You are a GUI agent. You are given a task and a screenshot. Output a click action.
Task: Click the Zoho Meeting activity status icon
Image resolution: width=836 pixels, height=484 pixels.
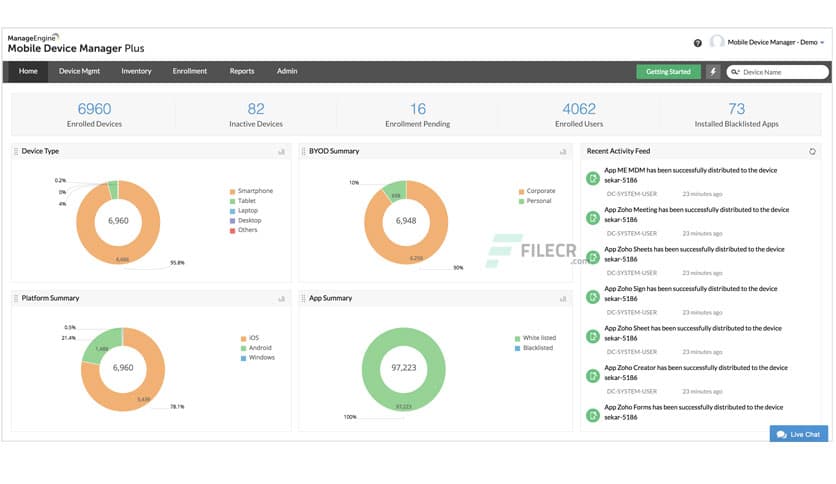click(593, 218)
